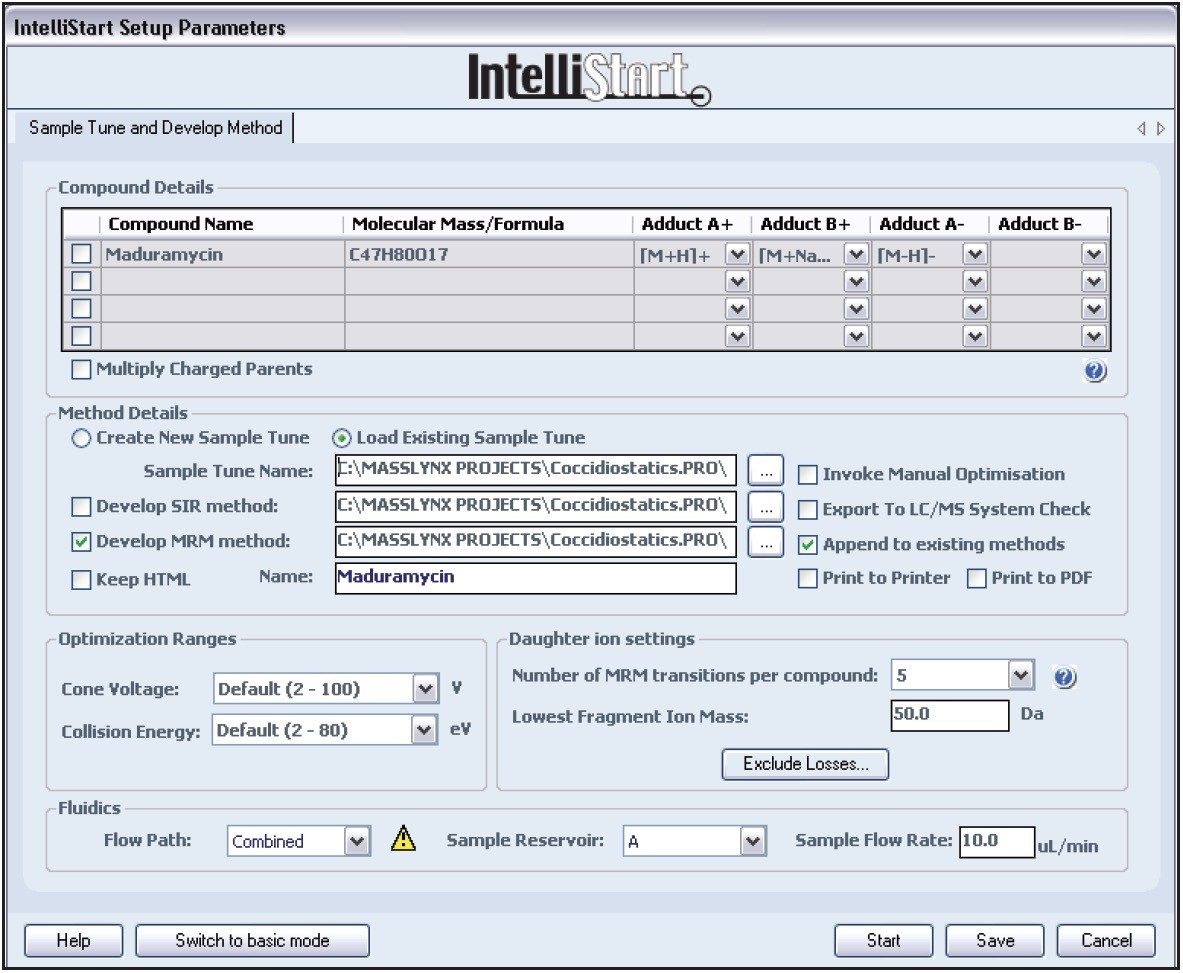Click the C47H80O17 formula cell
The height and width of the screenshot is (973, 1183).
coord(489,254)
